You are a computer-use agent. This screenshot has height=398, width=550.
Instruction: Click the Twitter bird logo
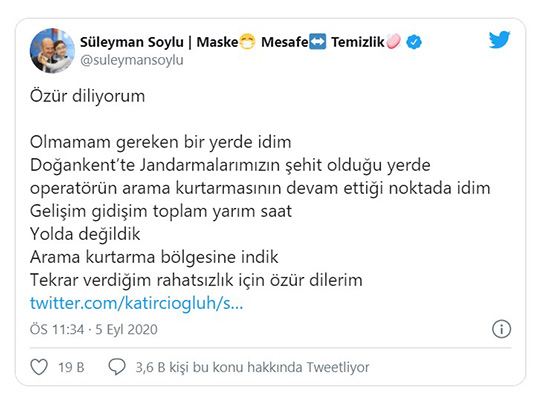point(499,39)
